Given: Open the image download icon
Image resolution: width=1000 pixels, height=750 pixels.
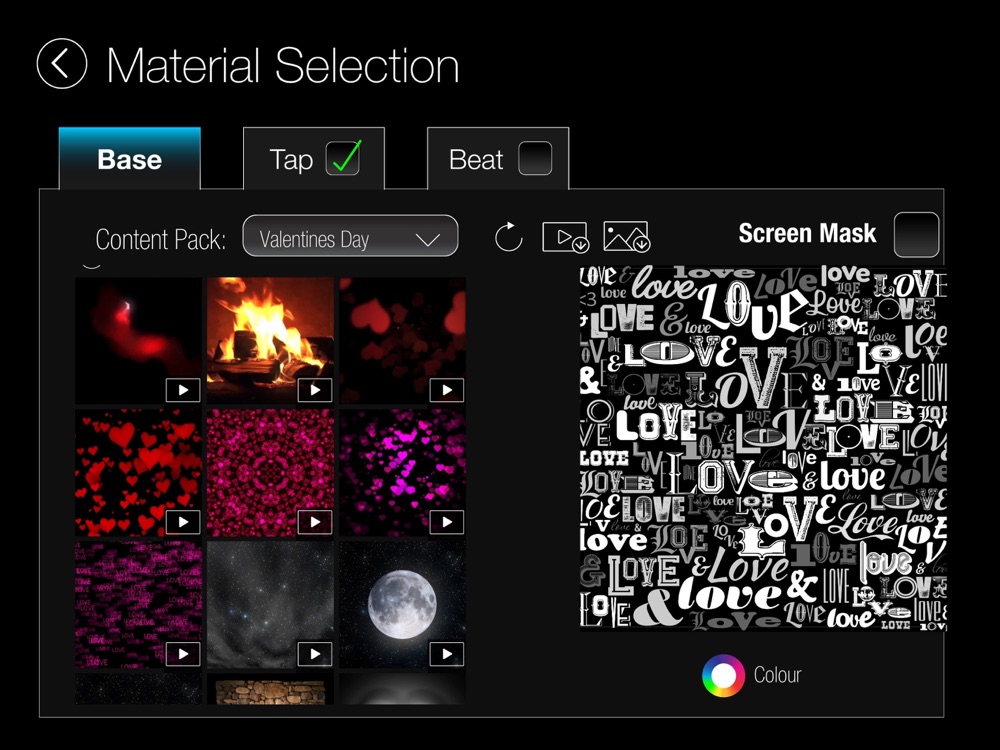Looking at the screenshot, I should 626,237.
